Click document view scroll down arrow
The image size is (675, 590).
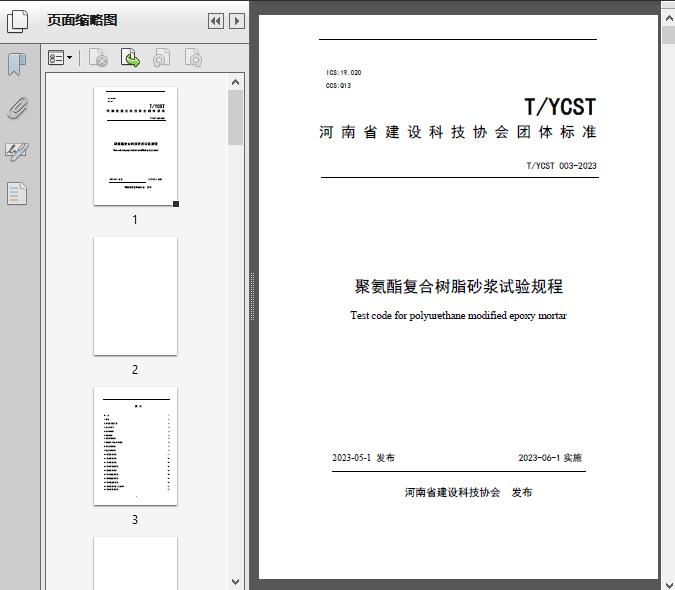tap(669, 584)
